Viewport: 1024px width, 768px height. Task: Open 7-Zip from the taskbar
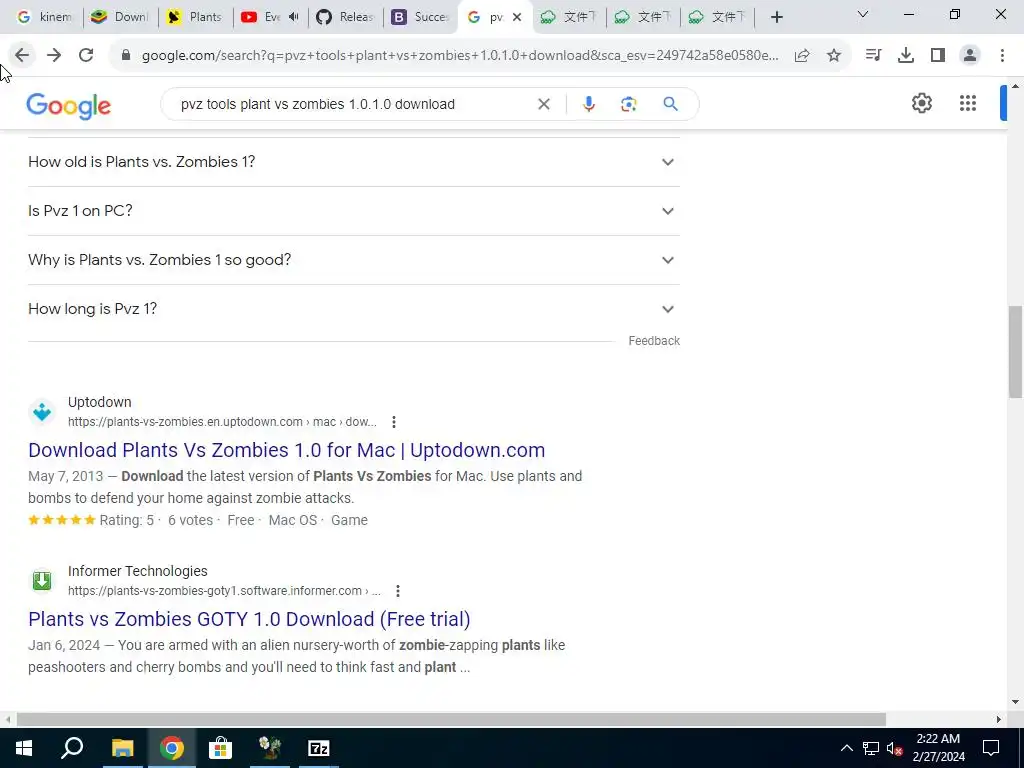[x=318, y=748]
